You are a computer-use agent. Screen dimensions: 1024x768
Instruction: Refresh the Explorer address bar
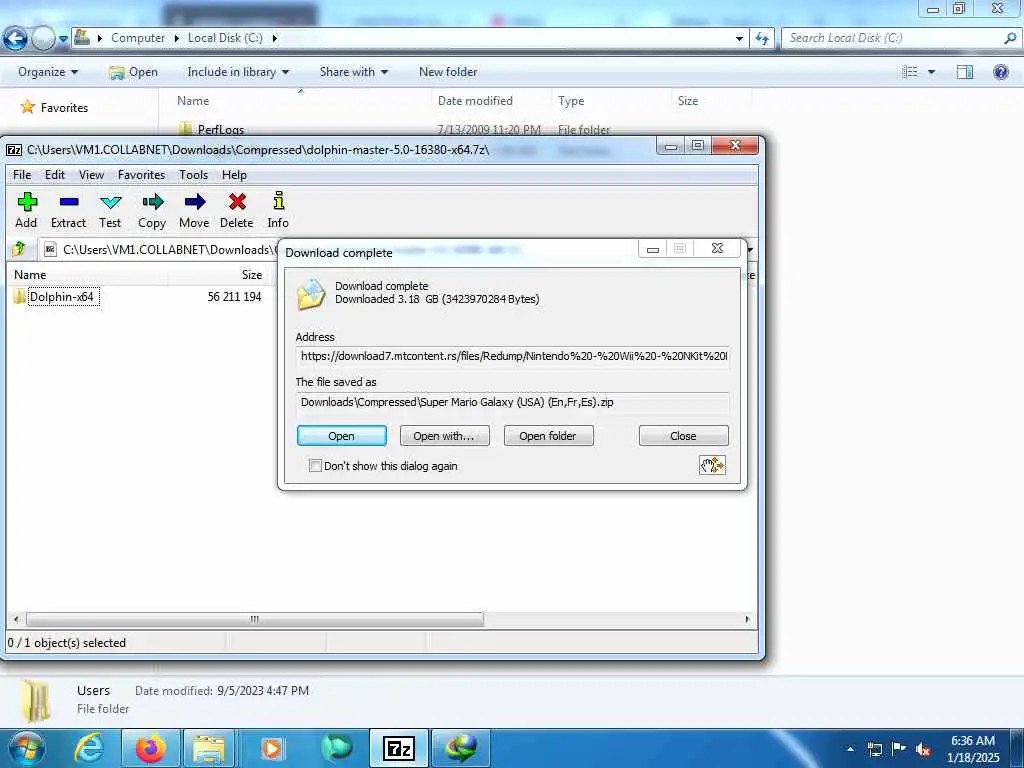[761, 39]
